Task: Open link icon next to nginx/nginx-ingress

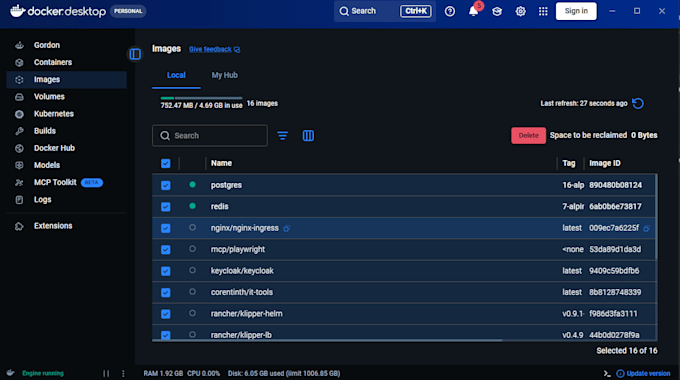Action: pyautogui.click(x=286, y=229)
